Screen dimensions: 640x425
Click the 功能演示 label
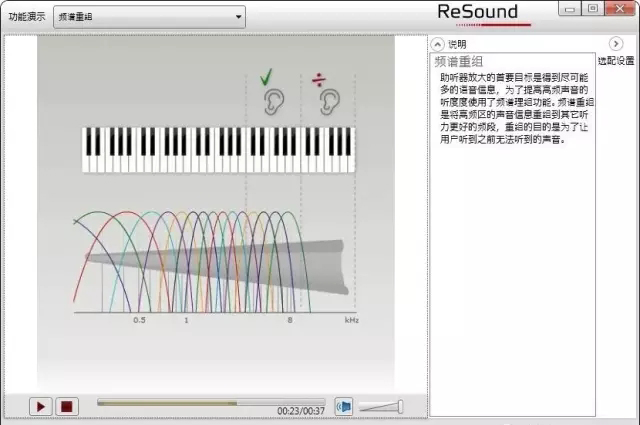pyautogui.click(x=26, y=17)
